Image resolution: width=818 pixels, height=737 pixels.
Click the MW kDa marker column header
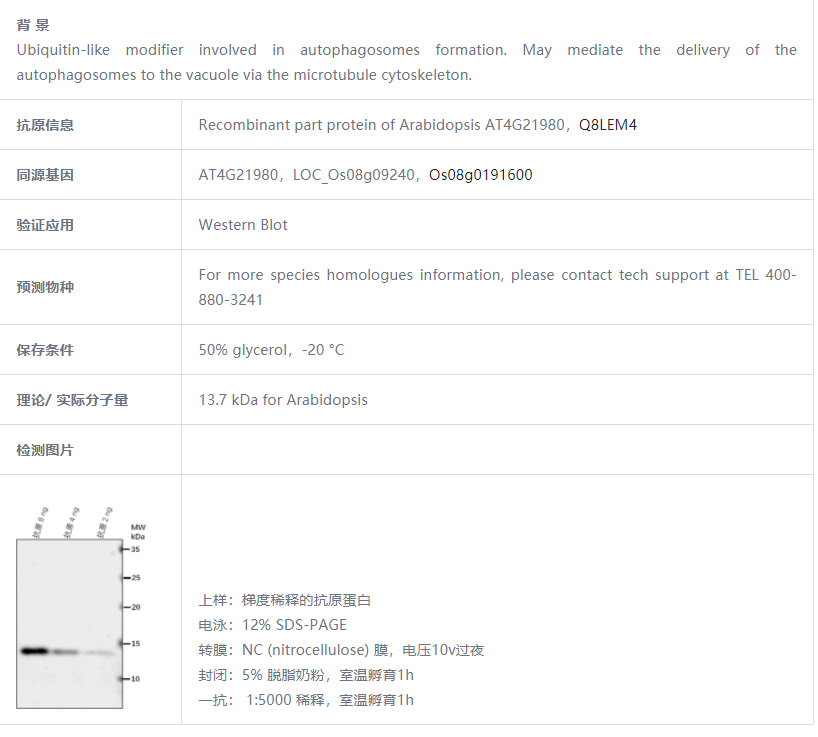pos(137,531)
